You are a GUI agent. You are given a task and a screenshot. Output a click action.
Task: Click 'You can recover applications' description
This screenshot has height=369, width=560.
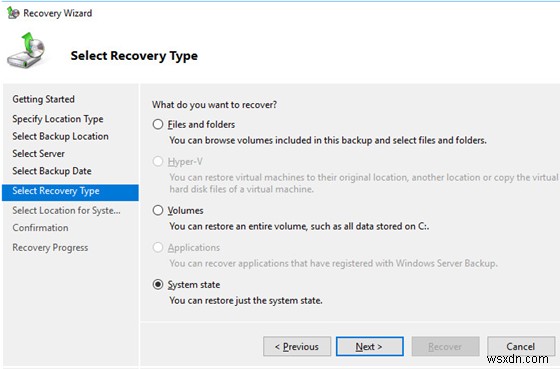333,263
